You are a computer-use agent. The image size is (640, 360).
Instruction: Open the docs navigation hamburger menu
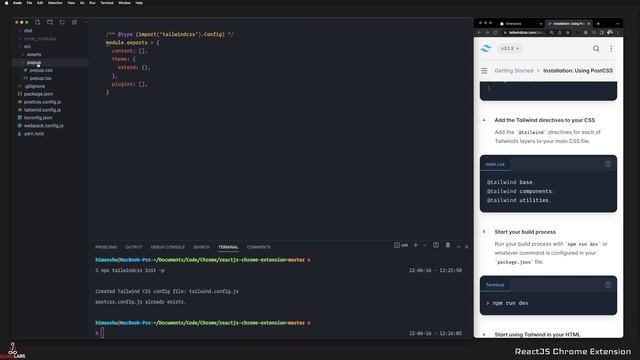(x=484, y=71)
